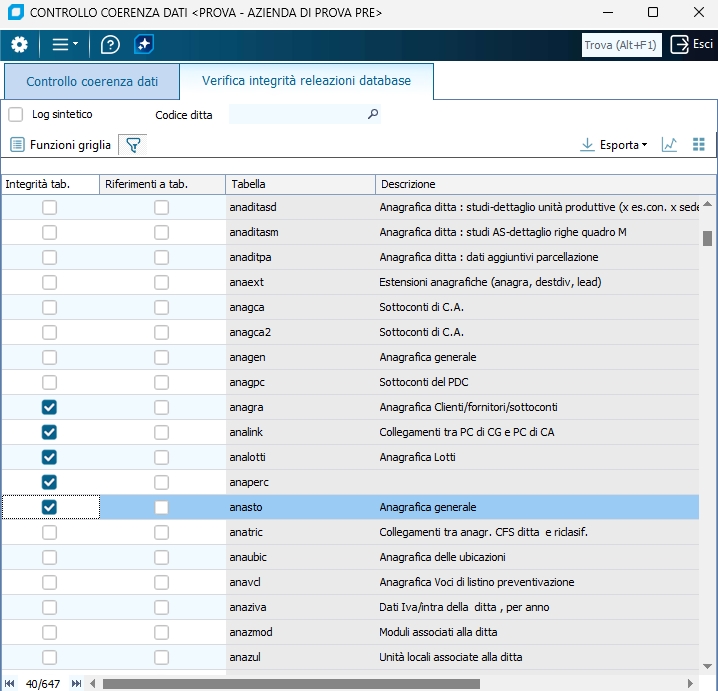
Task: Check Riferimenti a tab. for anaditasm
Action: (161, 233)
